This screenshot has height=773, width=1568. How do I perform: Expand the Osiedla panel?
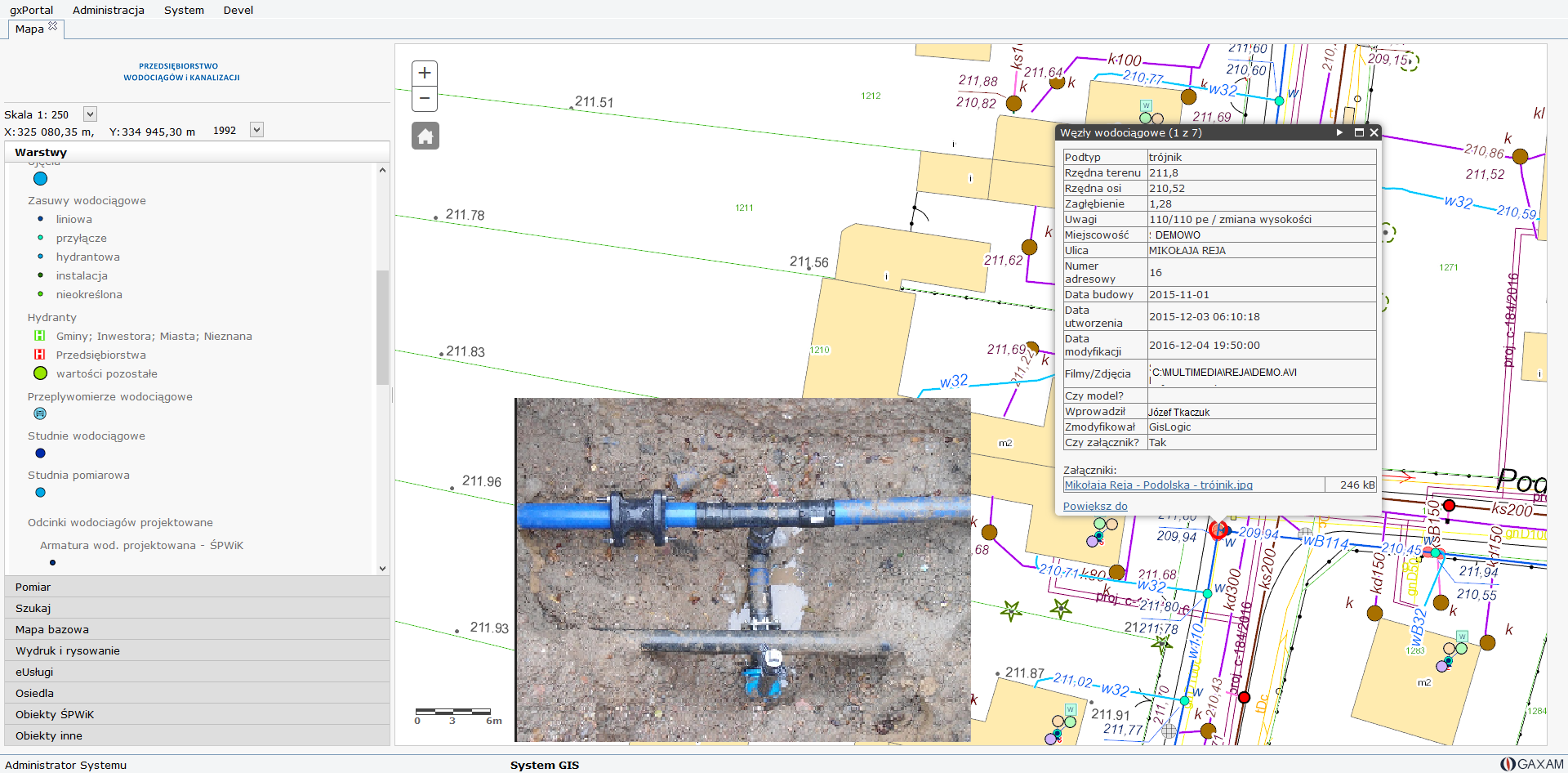[197, 693]
